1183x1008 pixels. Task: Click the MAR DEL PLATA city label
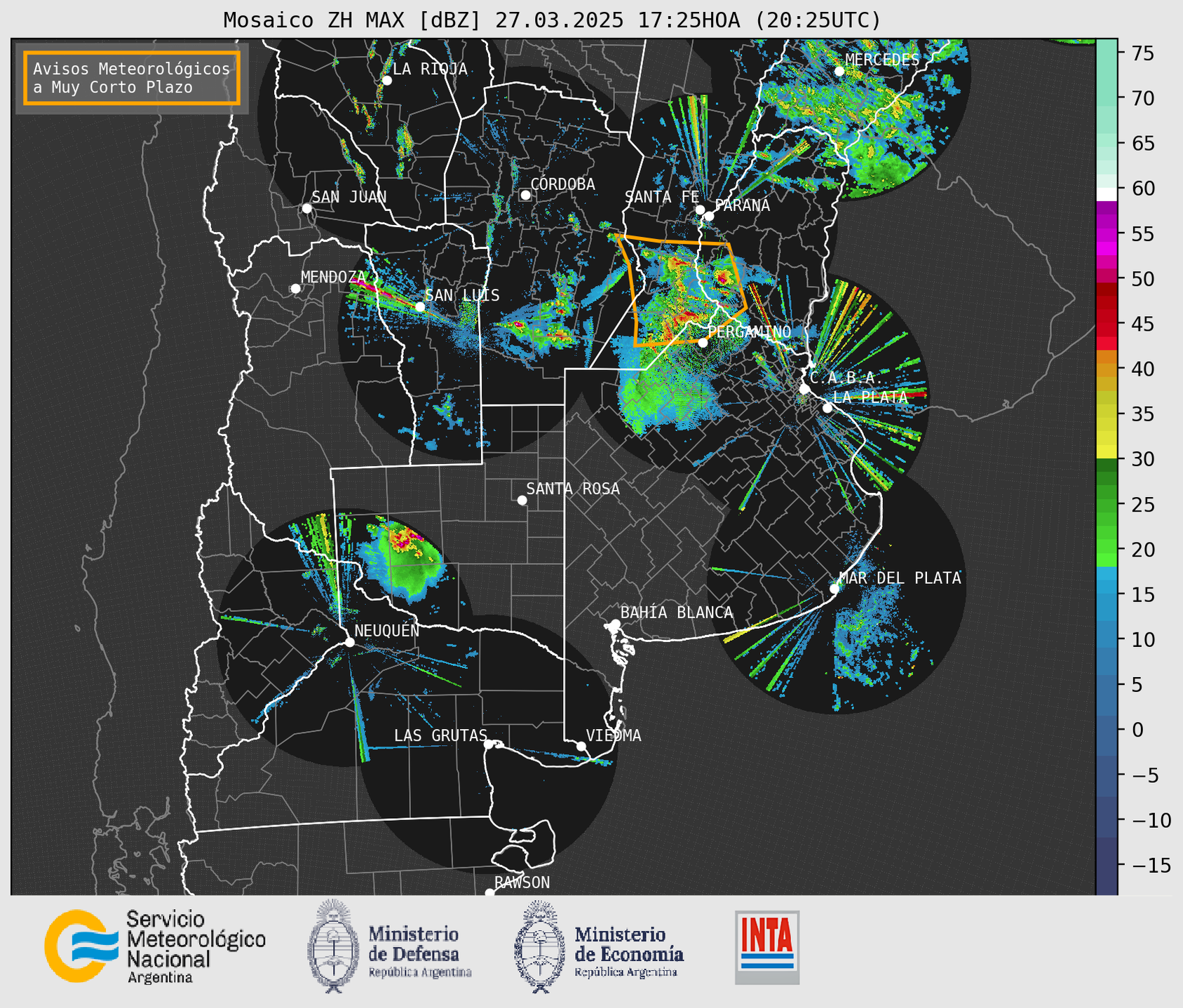click(900, 578)
